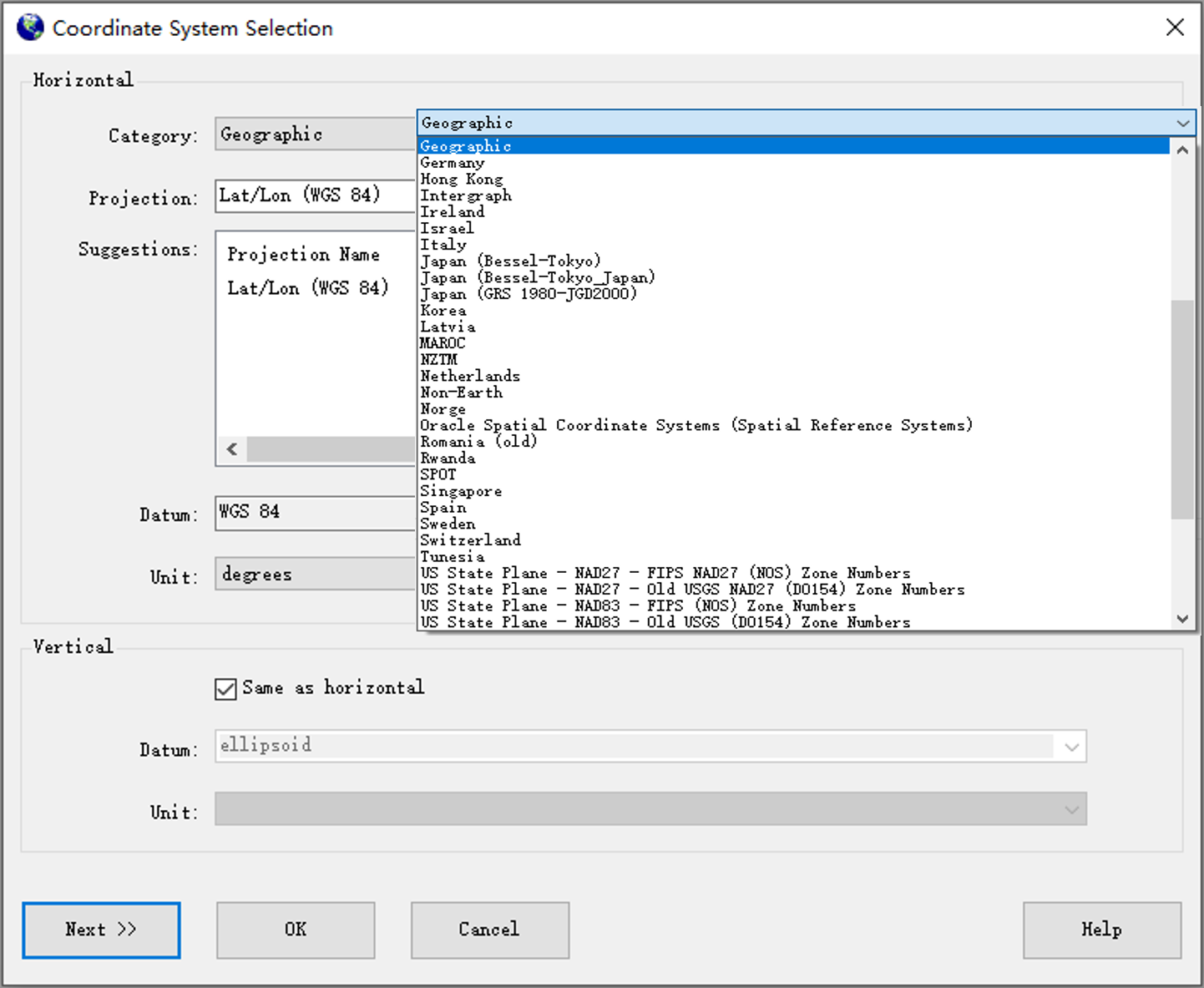1204x988 pixels.
Task: Choose Romania (old) entry
Action: pyautogui.click(x=793, y=442)
